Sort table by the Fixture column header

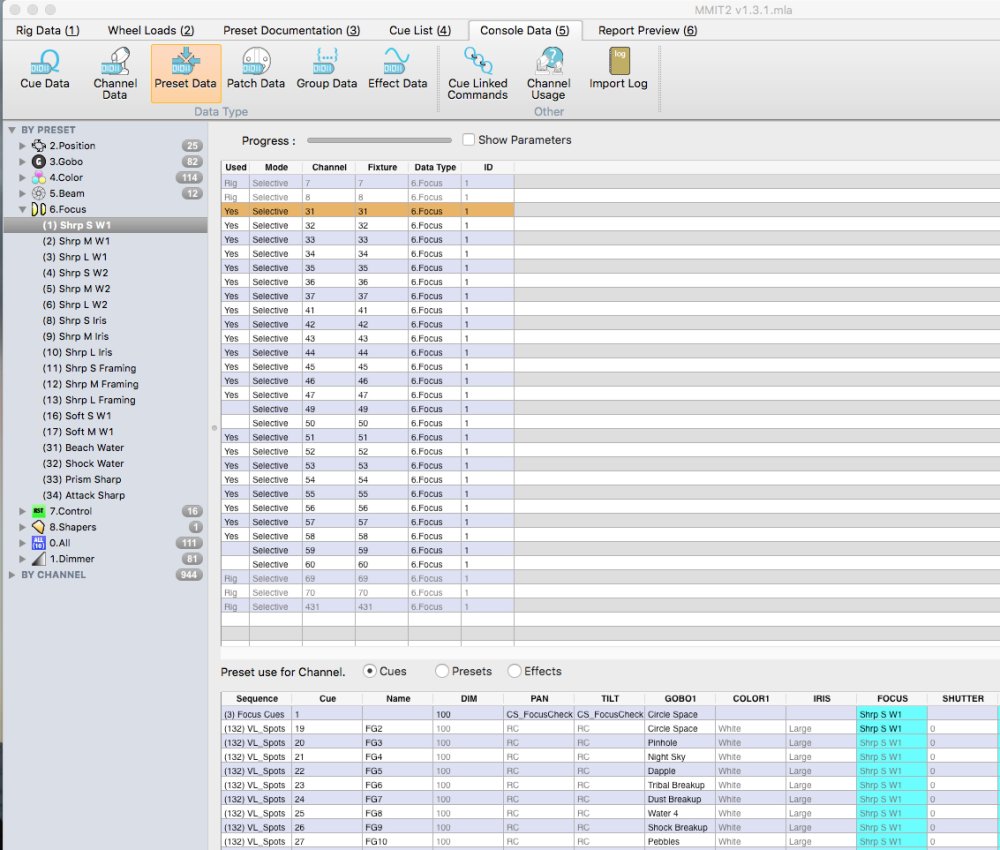[382, 167]
